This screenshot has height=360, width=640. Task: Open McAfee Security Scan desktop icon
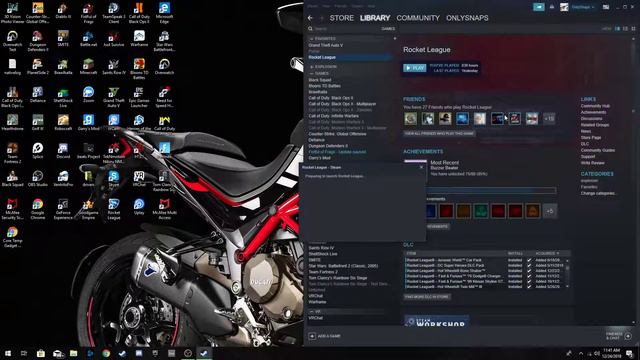coord(12,209)
